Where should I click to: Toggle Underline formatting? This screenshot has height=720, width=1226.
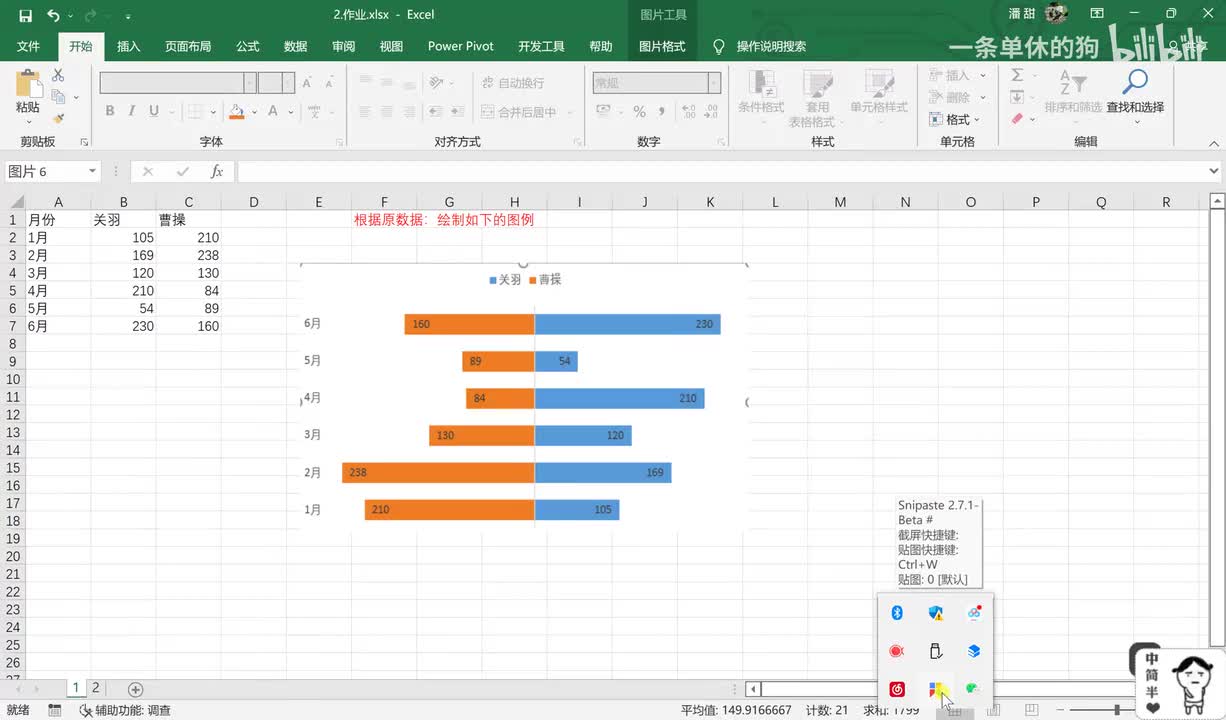click(154, 111)
